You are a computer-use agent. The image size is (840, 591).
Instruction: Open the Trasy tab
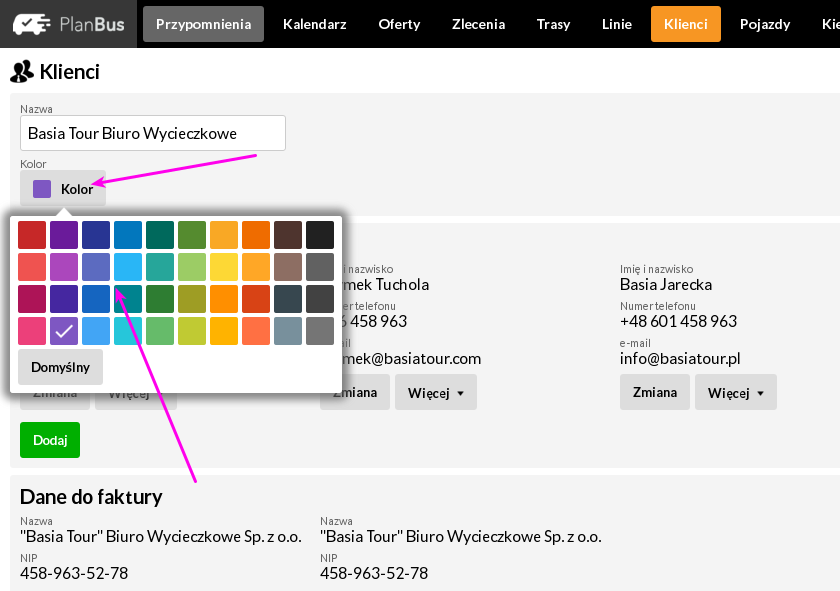pyautogui.click(x=553, y=24)
